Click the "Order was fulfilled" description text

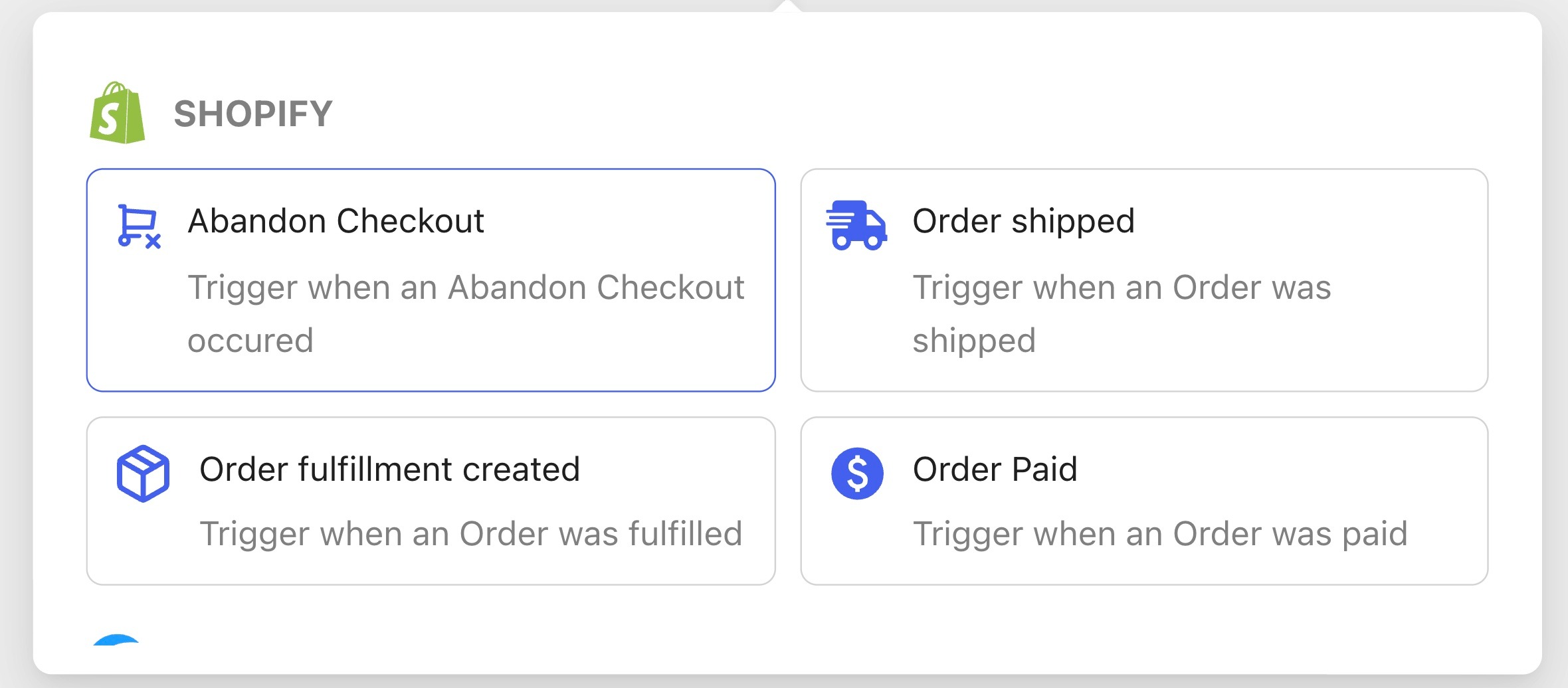(470, 534)
